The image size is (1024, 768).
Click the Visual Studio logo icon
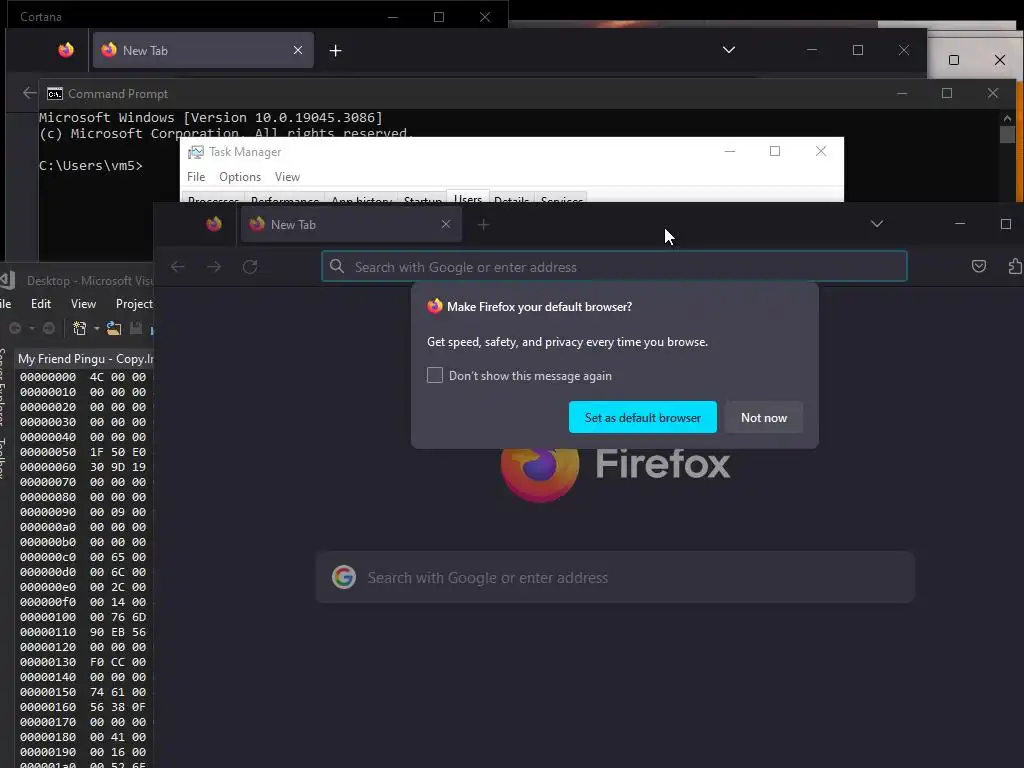pos(7,280)
